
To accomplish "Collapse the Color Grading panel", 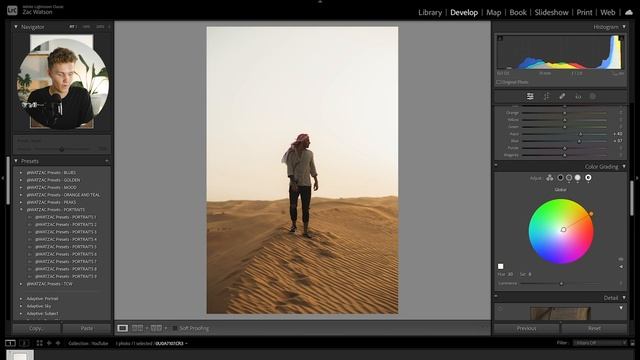I will (x=624, y=167).
